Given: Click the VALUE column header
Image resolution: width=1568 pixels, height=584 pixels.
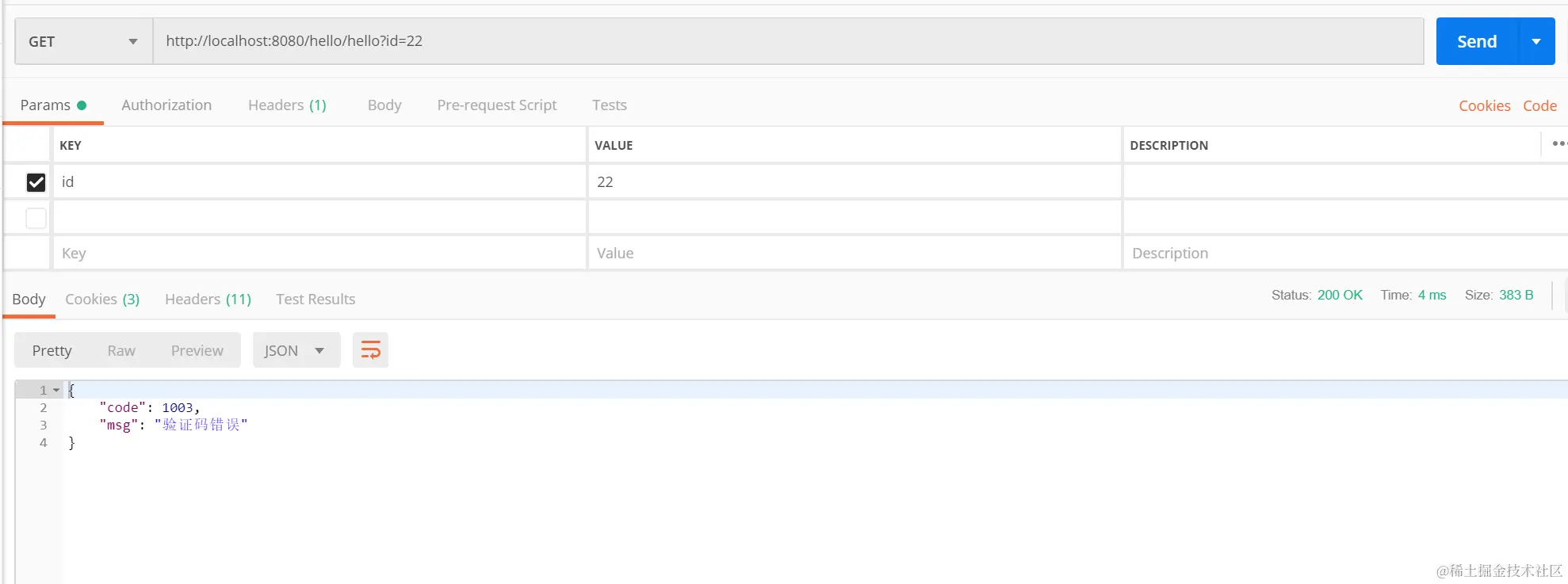Looking at the screenshot, I should pyautogui.click(x=614, y=145).
